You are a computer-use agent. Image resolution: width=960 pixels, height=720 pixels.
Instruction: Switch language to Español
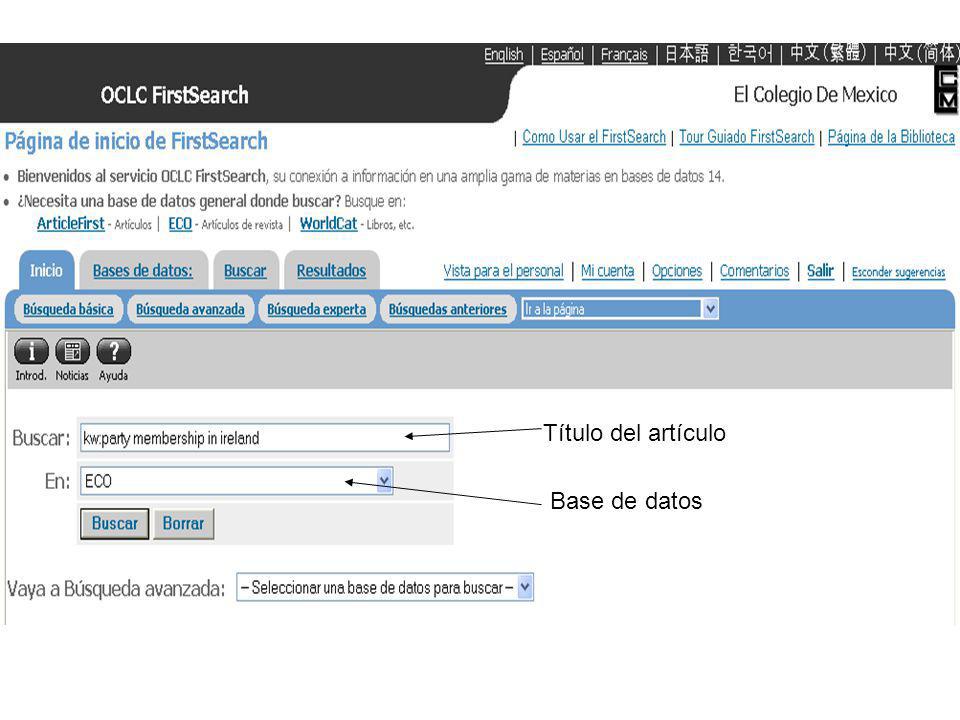tap(562, 54)
